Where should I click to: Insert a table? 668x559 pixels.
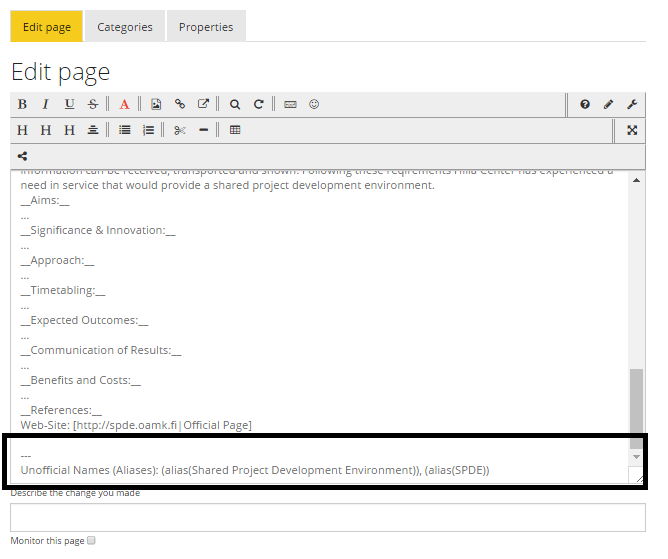pos(235,130)
